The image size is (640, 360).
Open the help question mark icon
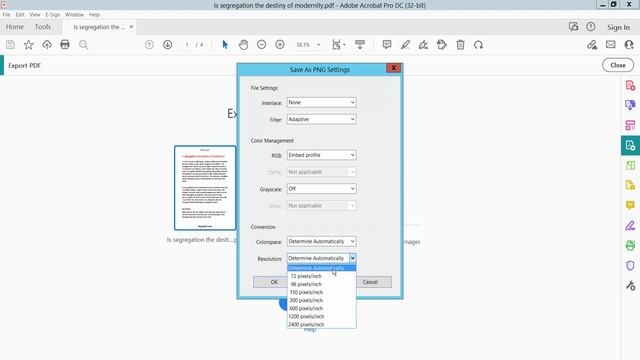[591, 27]
